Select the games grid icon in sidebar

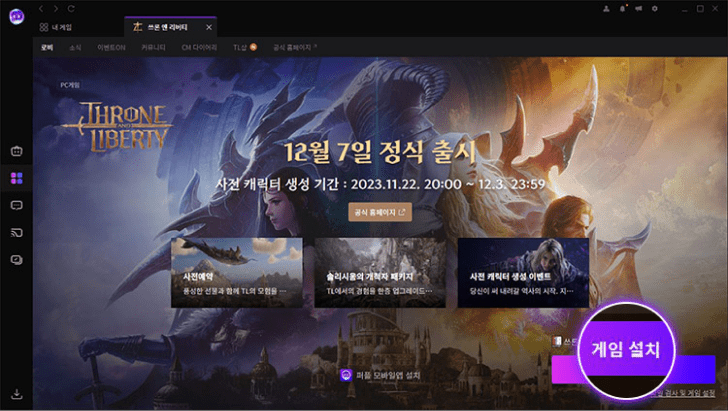click(17, 178)
